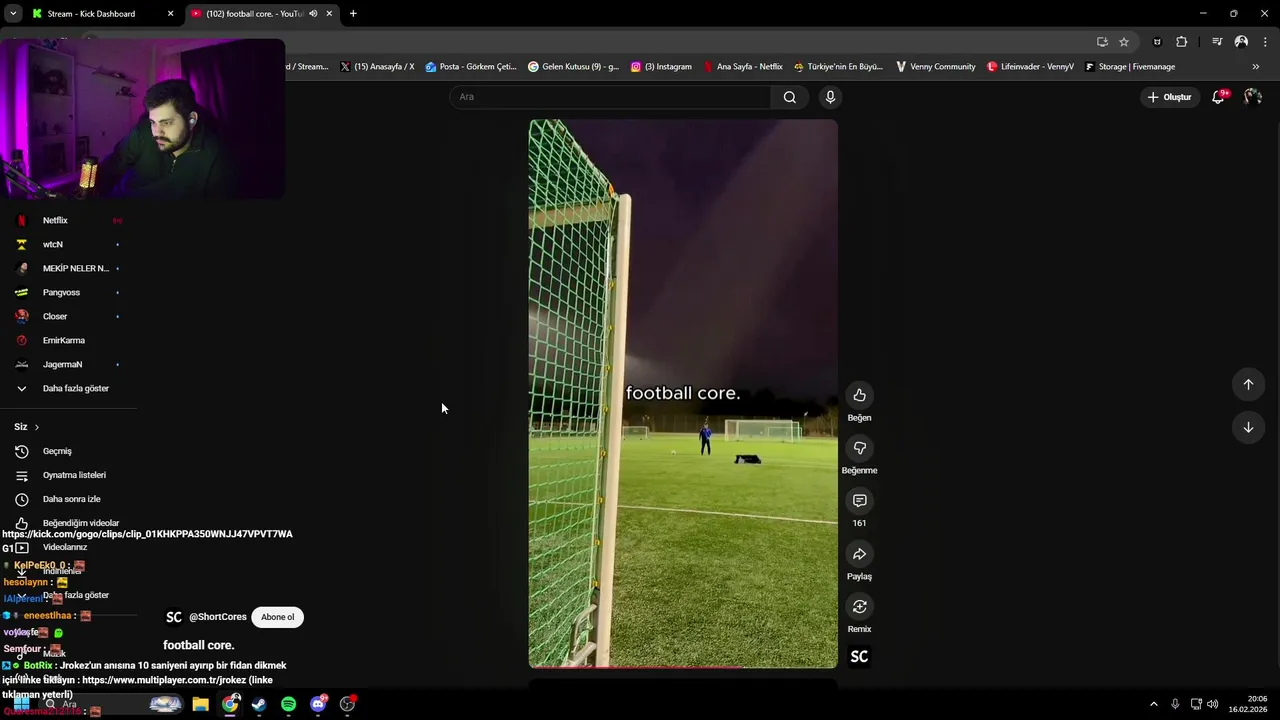1280x720 pixels.
Task: Open the Ana Sayfa - Netflix bookmark
Action: [x=743, y=67]
